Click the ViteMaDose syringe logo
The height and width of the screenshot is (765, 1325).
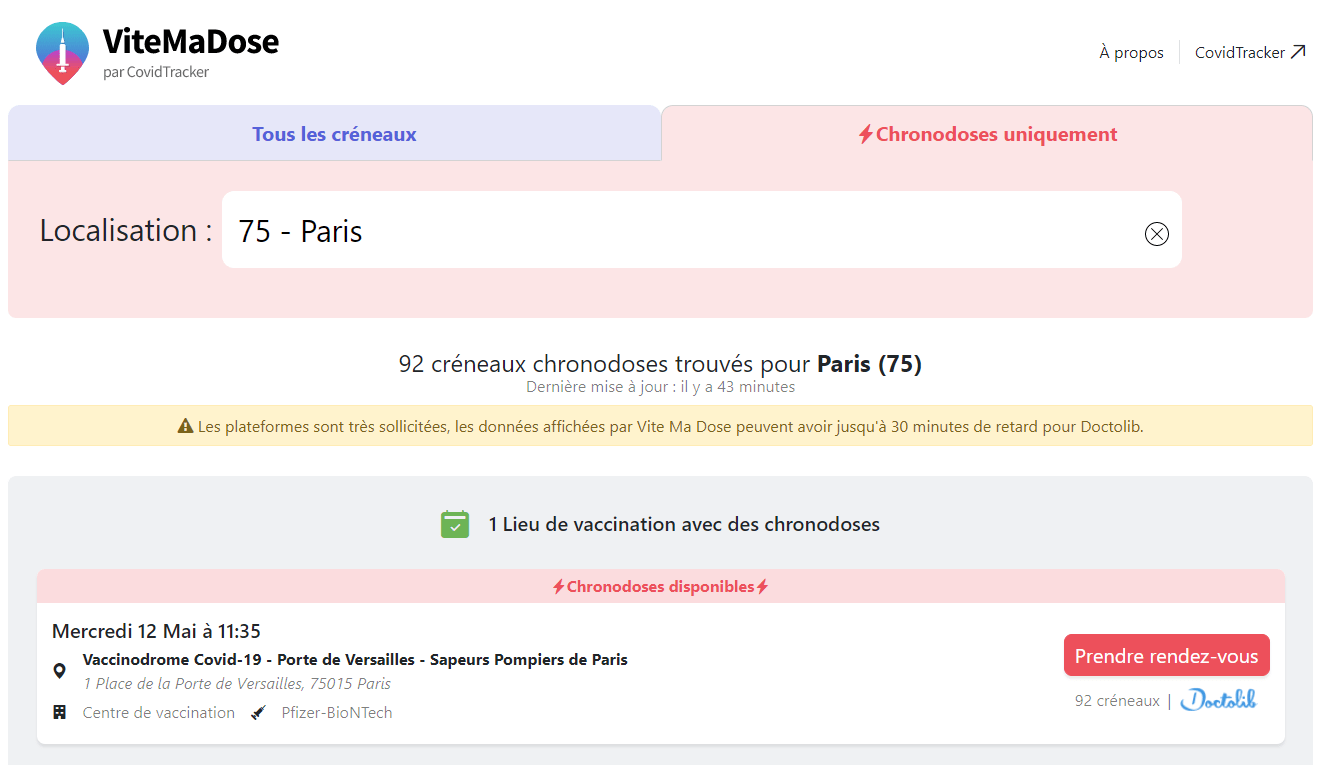tap(62, 52)
